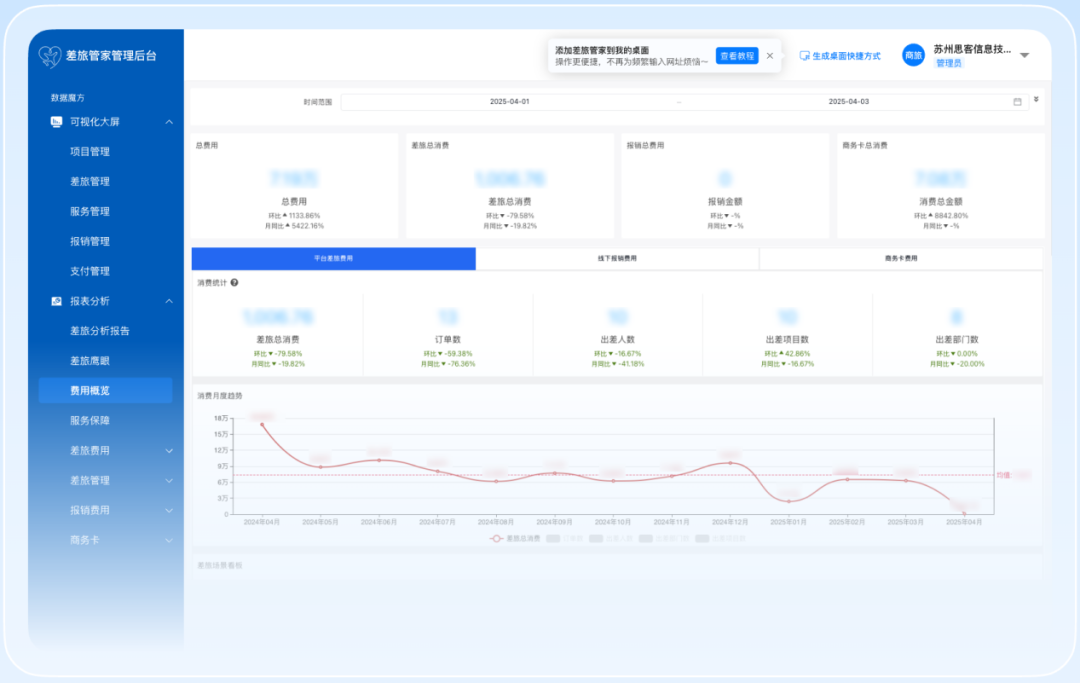Click the round 商旅 avatar icon
1080x683 pixels.
click(913, 55)
